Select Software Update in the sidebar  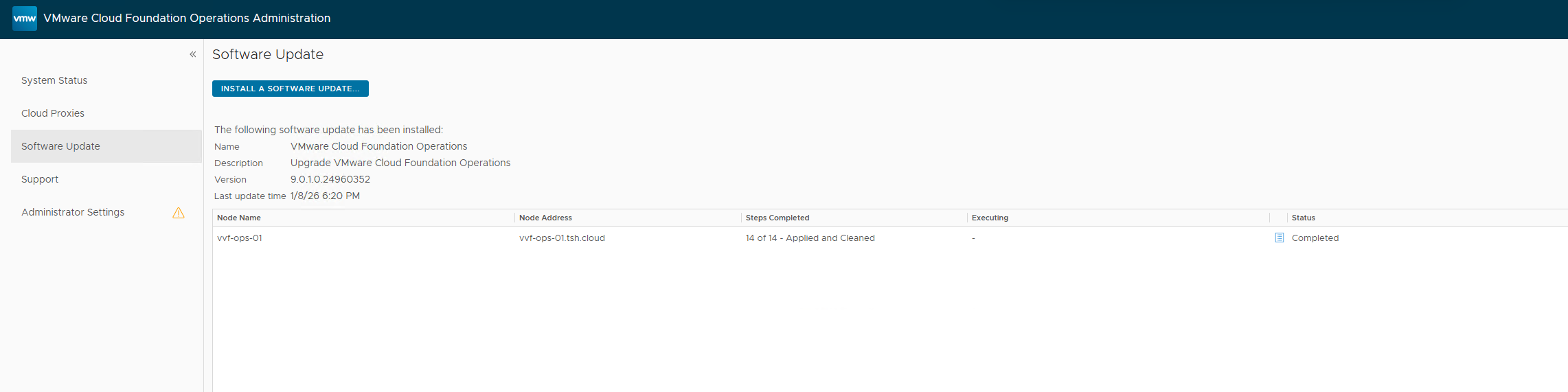[x=60, y=146]
